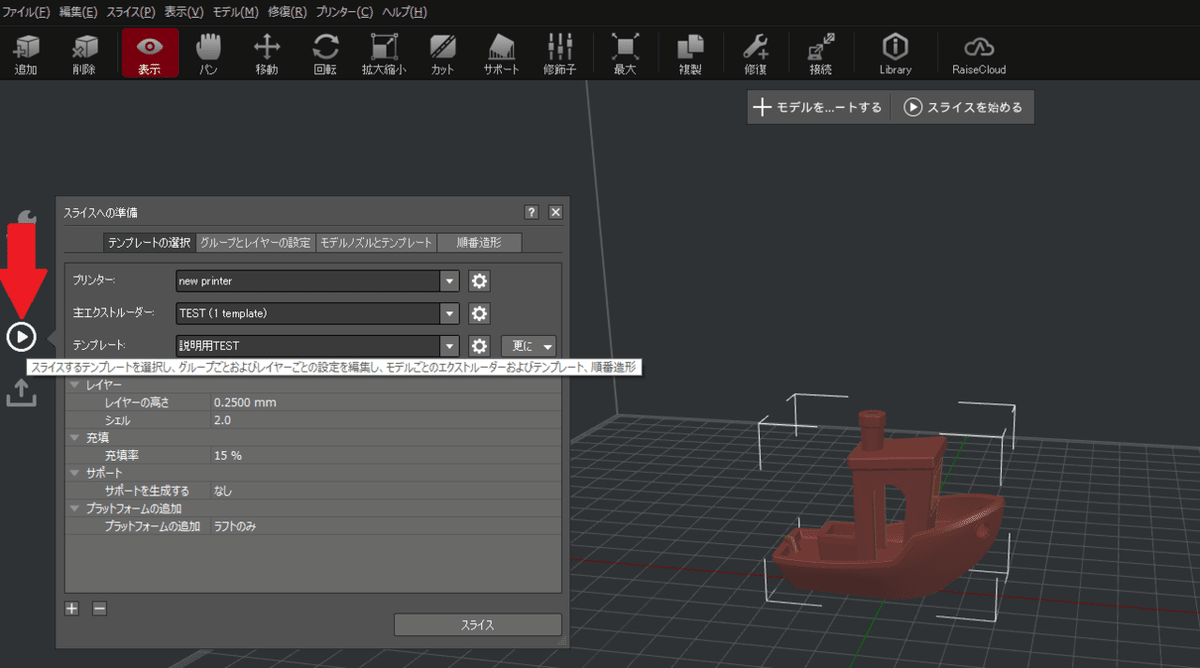The height and width of the screenshot is (668, 1200).
Task: Open the サポート (Support) tool
Action: coord(501,53)
